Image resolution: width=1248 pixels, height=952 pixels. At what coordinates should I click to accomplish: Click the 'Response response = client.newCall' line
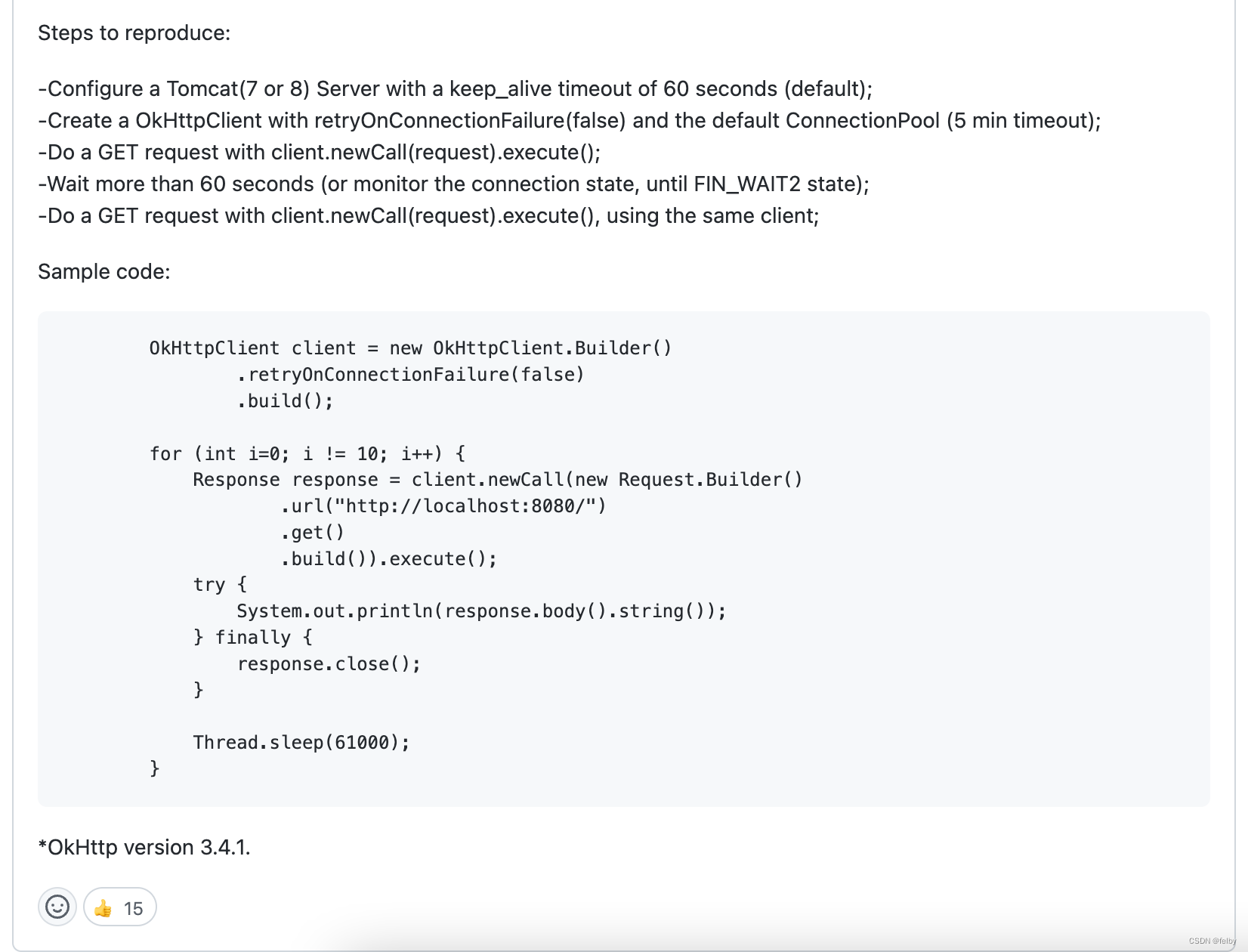point(498,480)
